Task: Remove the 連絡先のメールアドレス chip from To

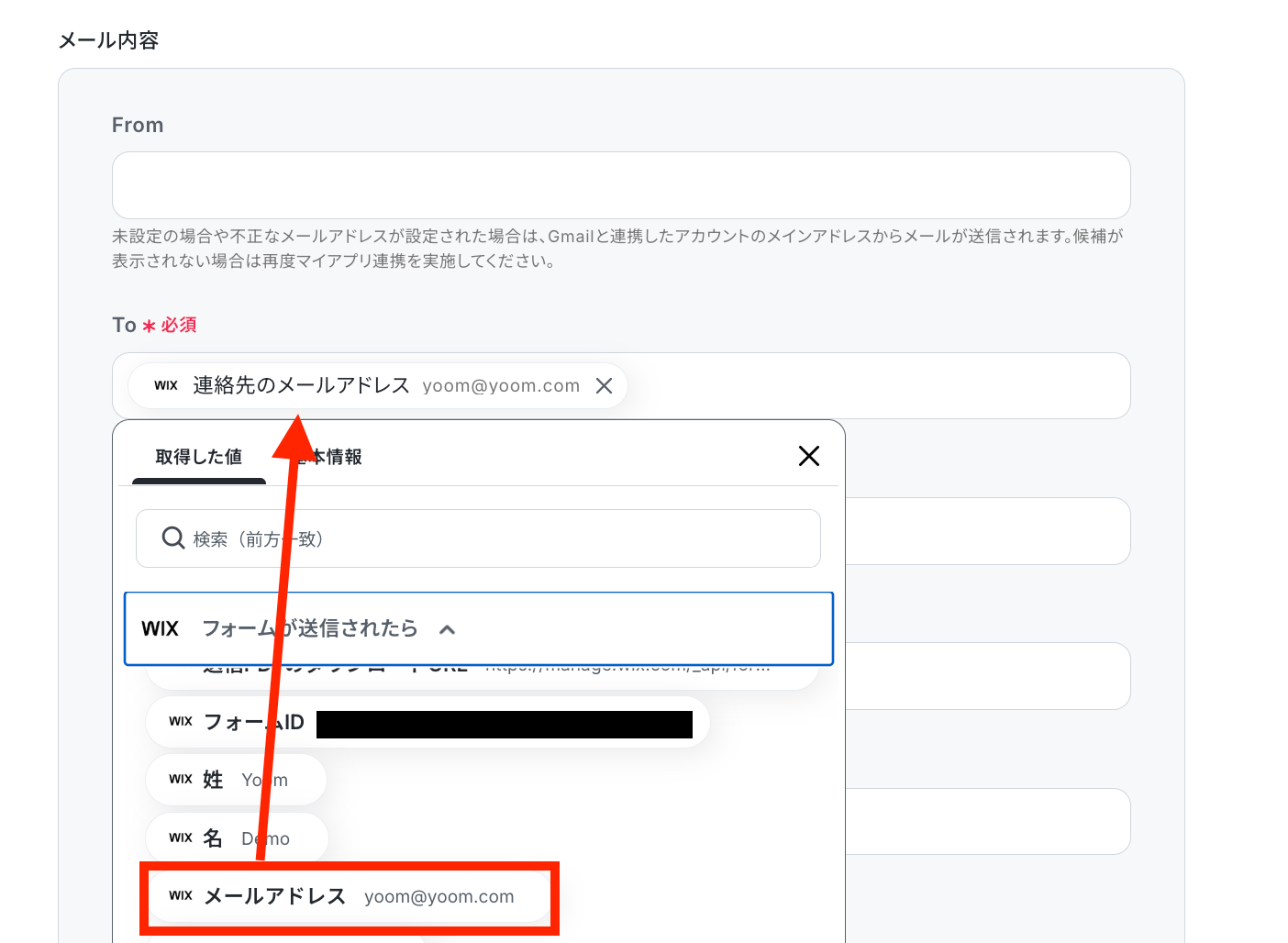Action: point(604,386)
